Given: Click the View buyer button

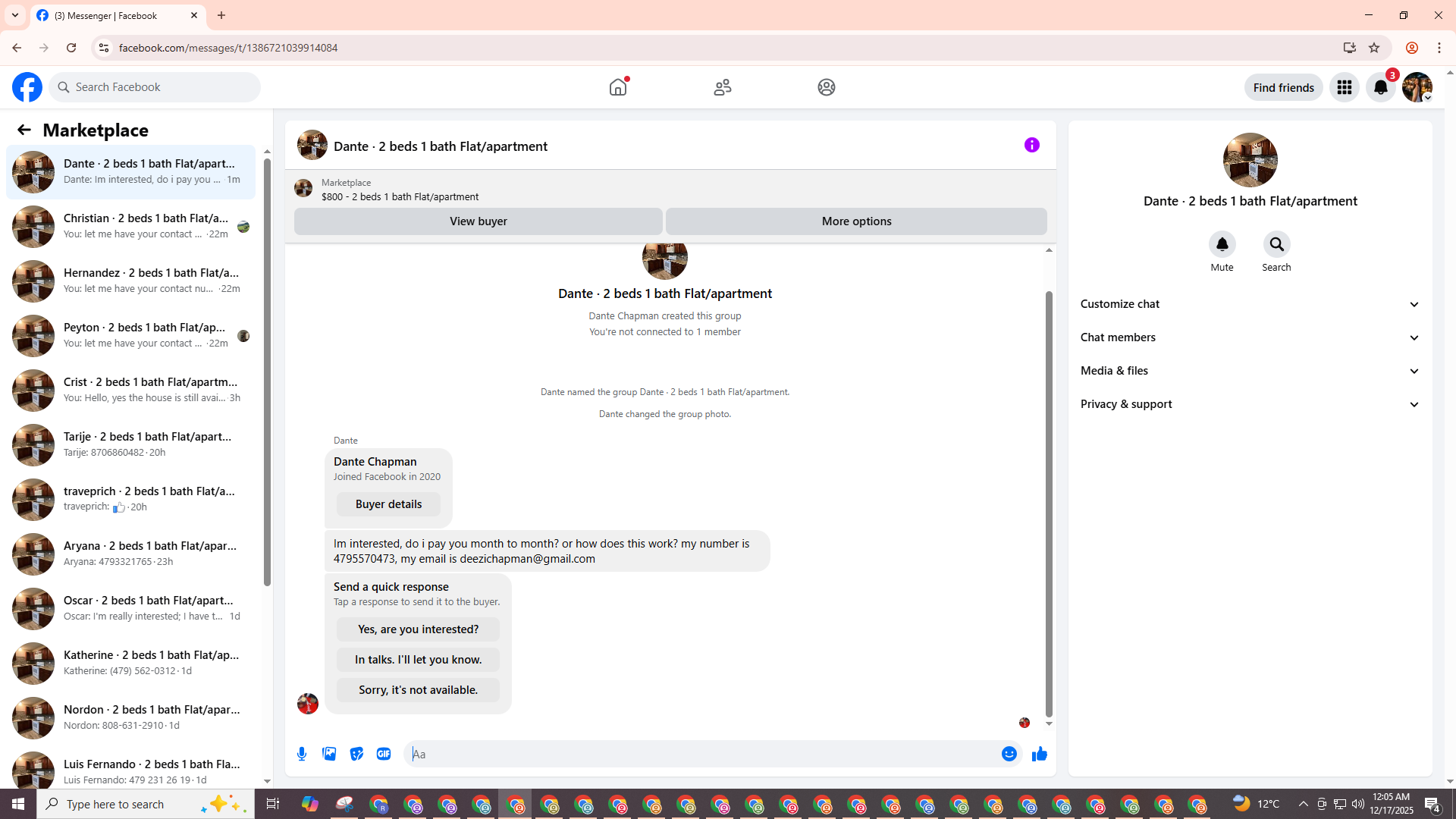Looking at the screenshot, I should 479,221.
